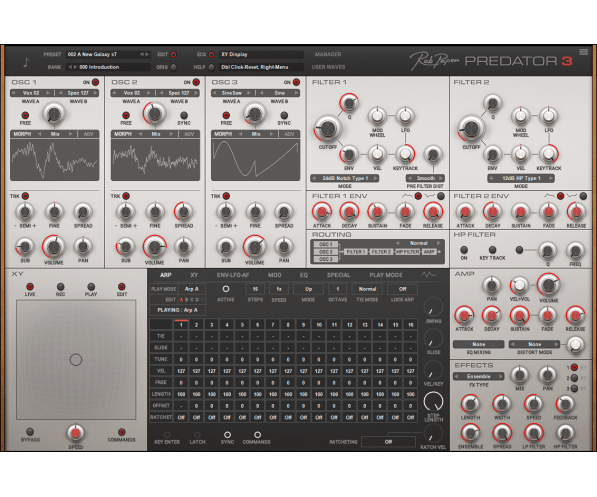Click the Routing mode previous arrow
The image size is (597, 497).
coord(397,243)
